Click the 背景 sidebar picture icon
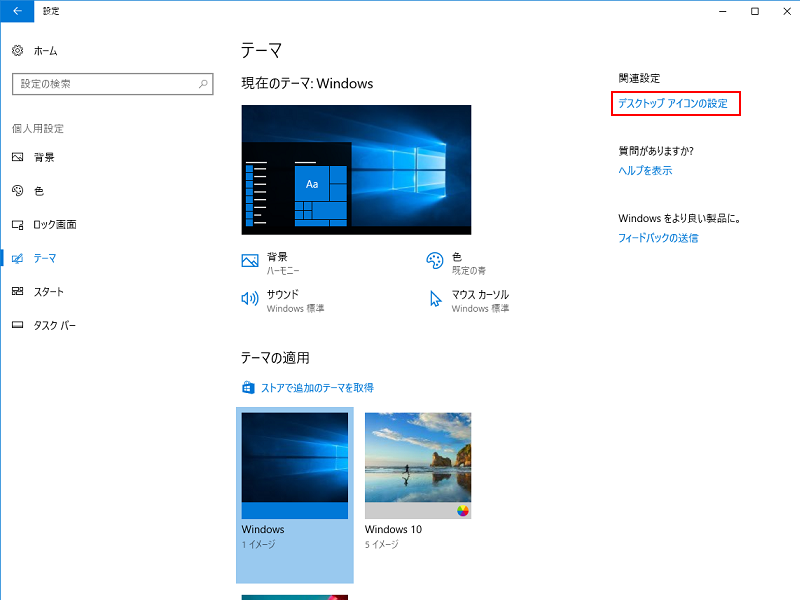Image resolution: width=800 pixels, height=600 pixels. (17, 157)
